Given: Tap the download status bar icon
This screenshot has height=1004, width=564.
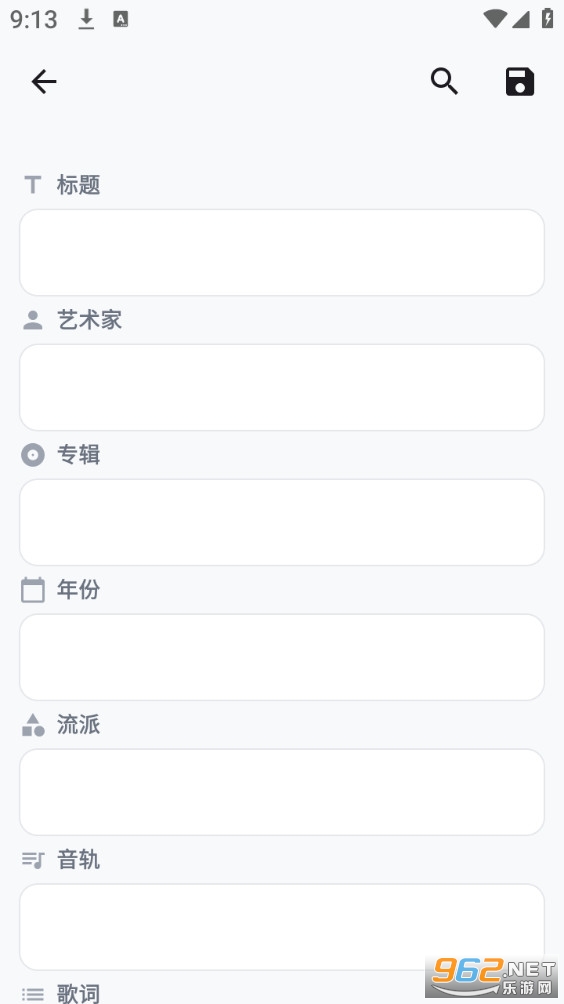Looking at the screenshot, I should click(x=86, y=19).
